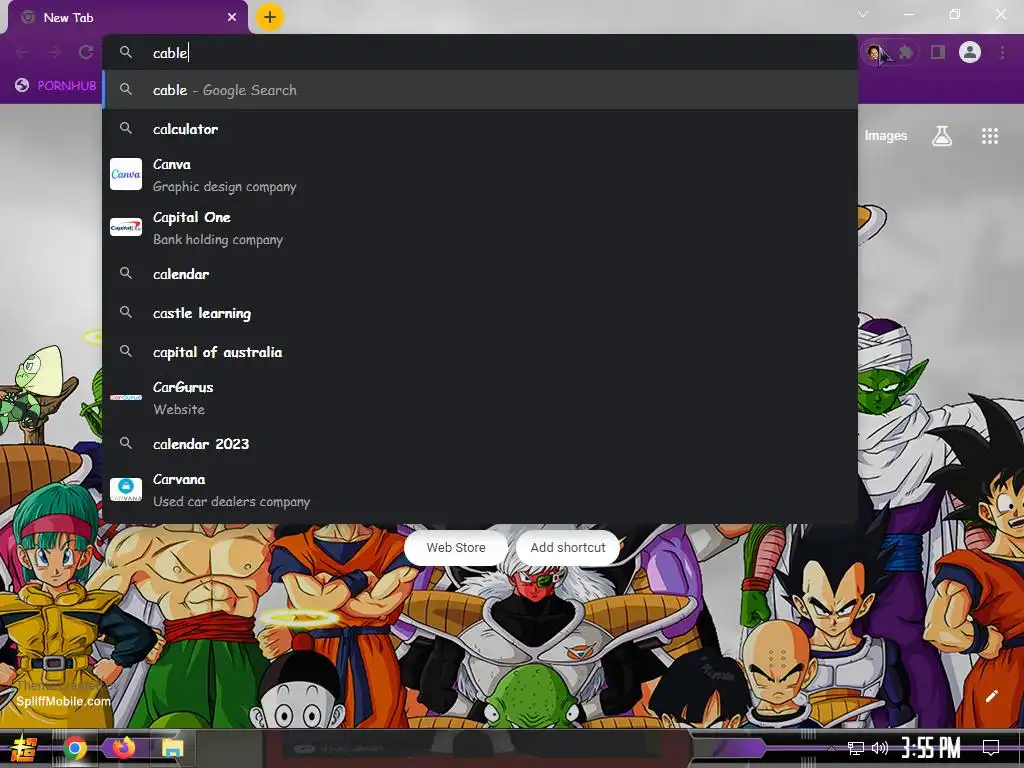Choose the 'calendar' suggestion
The width and height of the screenshot is (1024, 768).
(480, 274)
